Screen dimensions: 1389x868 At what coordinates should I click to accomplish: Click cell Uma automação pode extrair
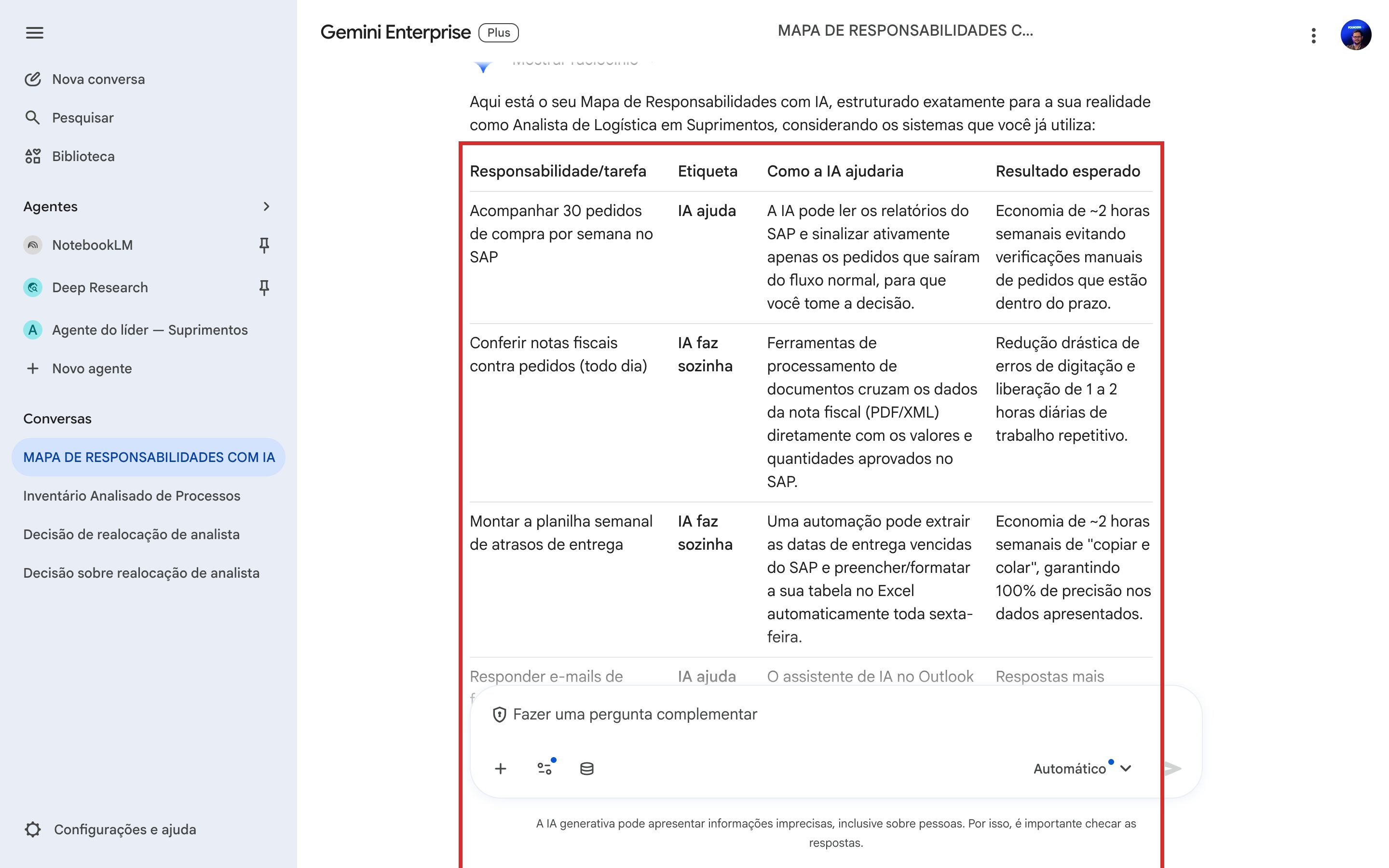870,579
